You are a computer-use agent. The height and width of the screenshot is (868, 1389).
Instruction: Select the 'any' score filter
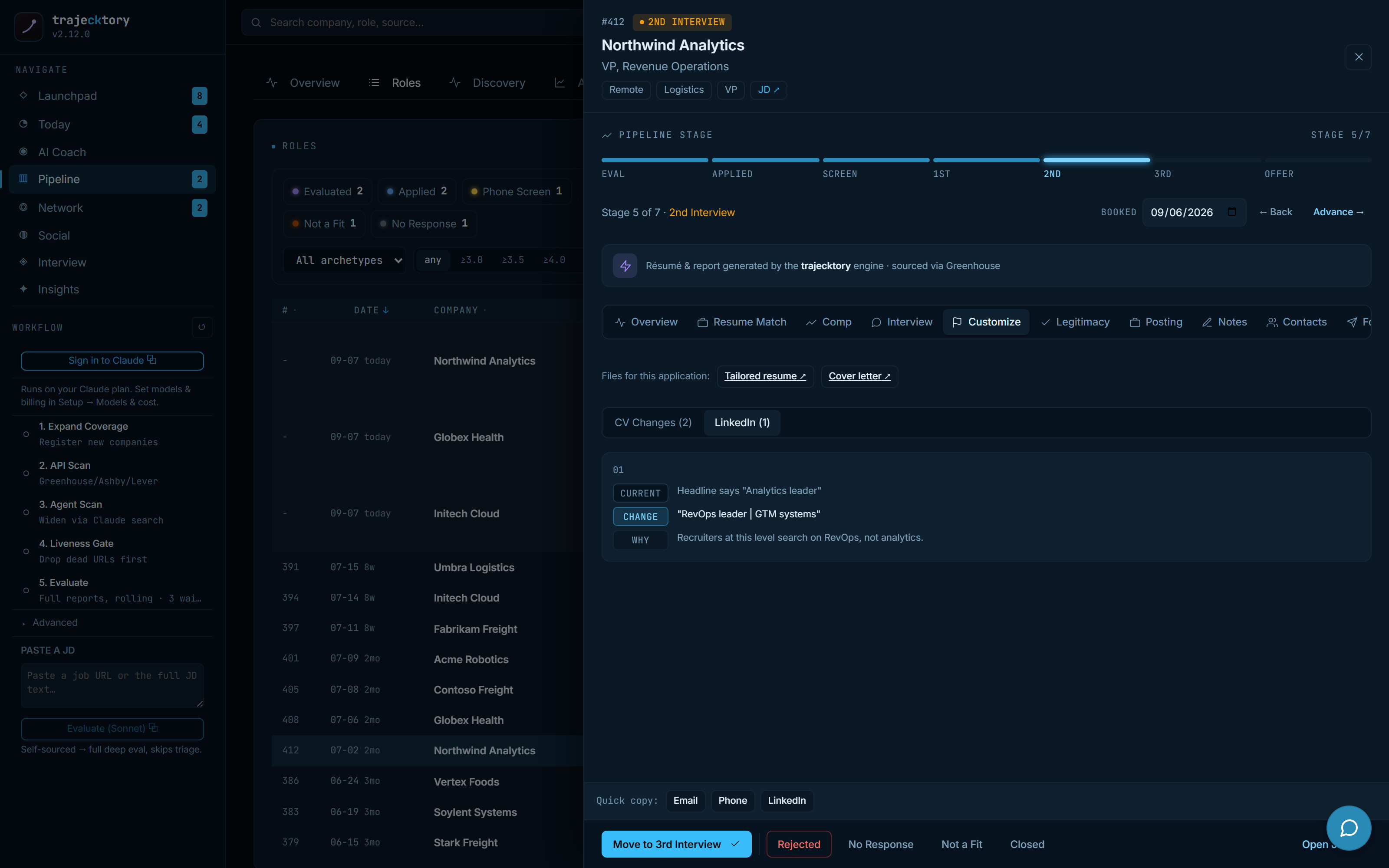433,260
